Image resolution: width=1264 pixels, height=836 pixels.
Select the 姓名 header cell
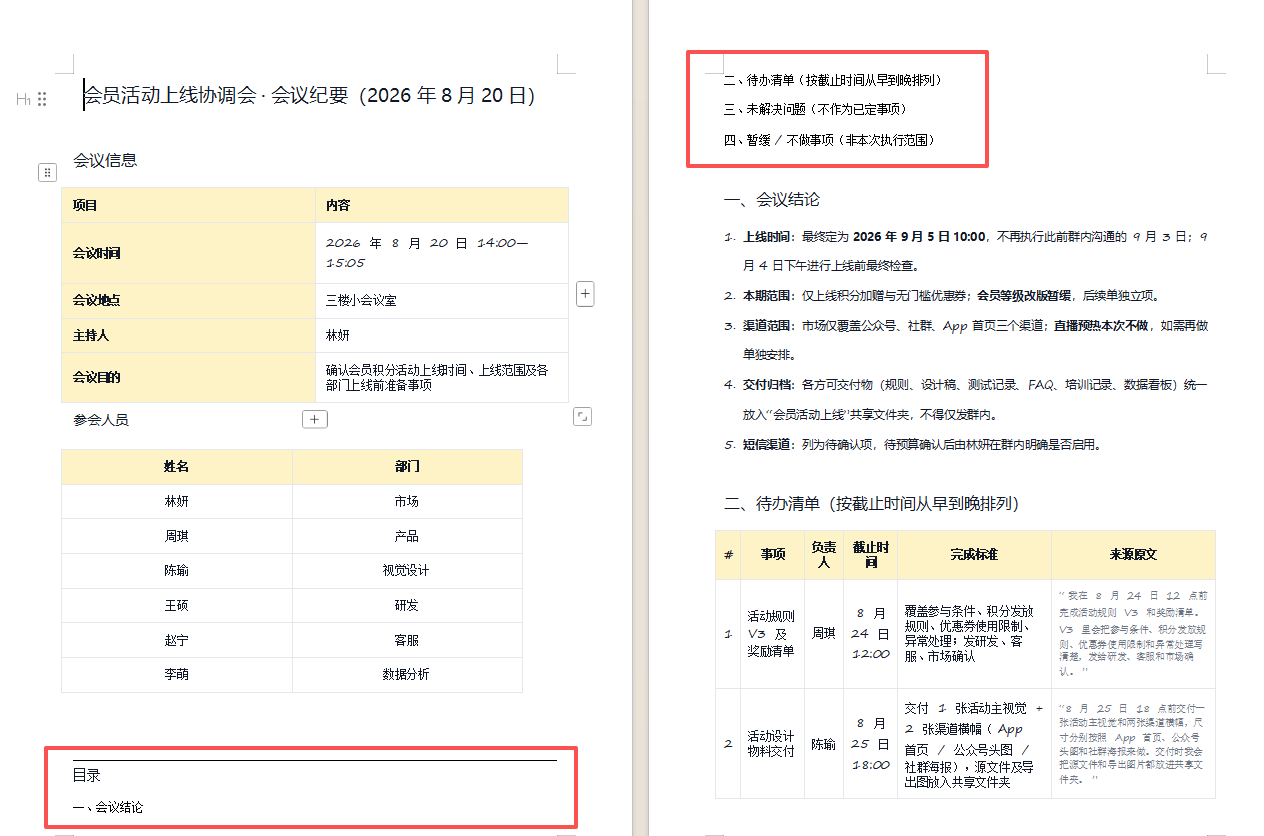177,466
